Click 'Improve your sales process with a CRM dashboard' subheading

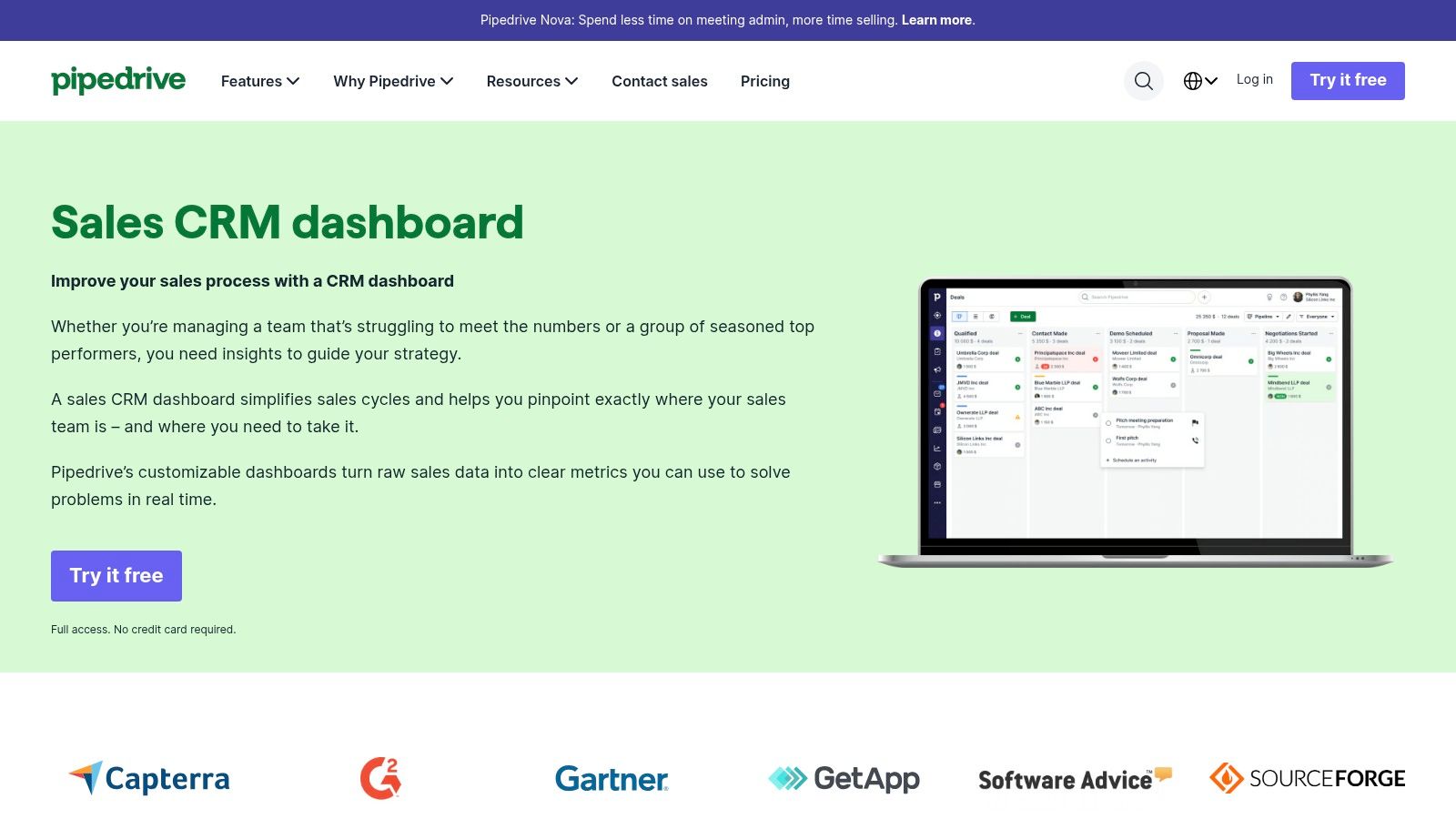coord(252,281)
